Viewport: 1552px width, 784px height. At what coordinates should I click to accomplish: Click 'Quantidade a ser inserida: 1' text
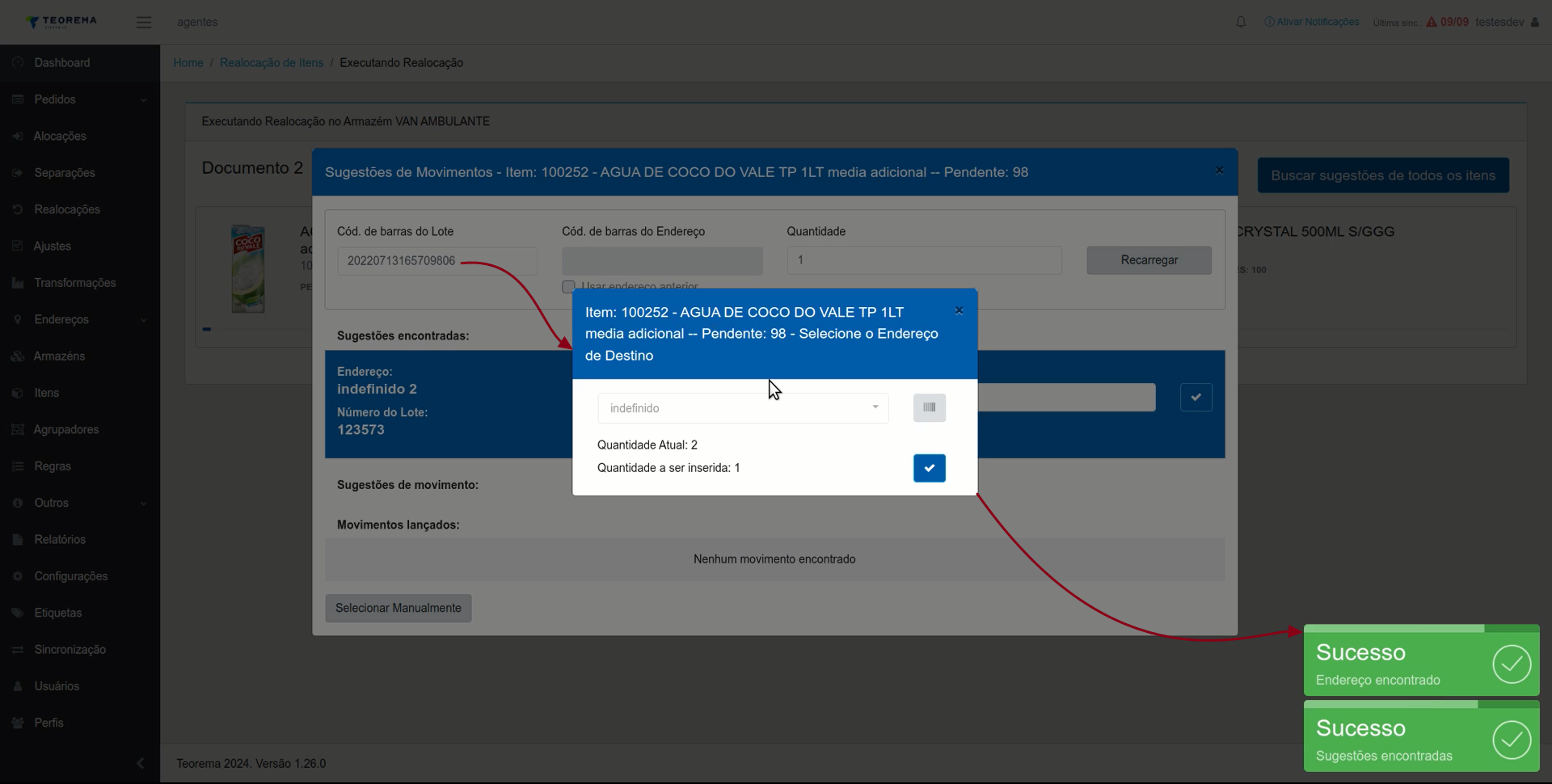[668, 467]
